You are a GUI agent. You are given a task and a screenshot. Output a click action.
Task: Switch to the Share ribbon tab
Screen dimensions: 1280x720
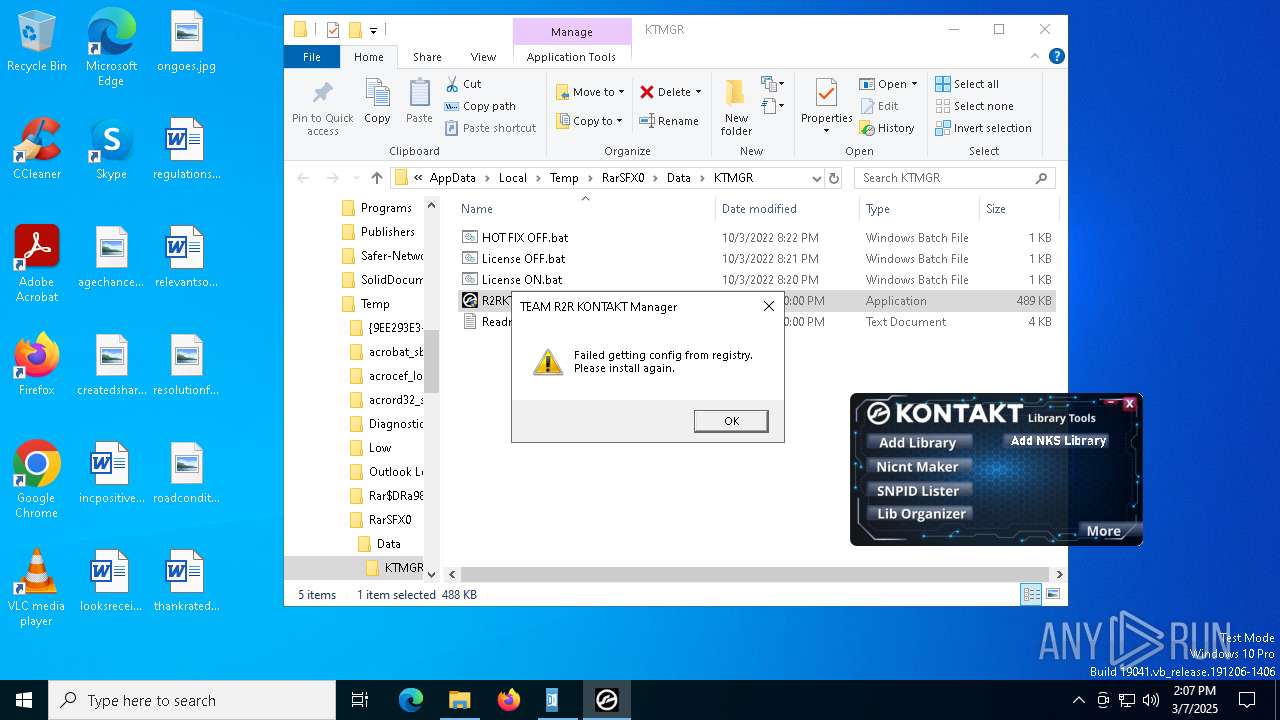click(427, 57)
